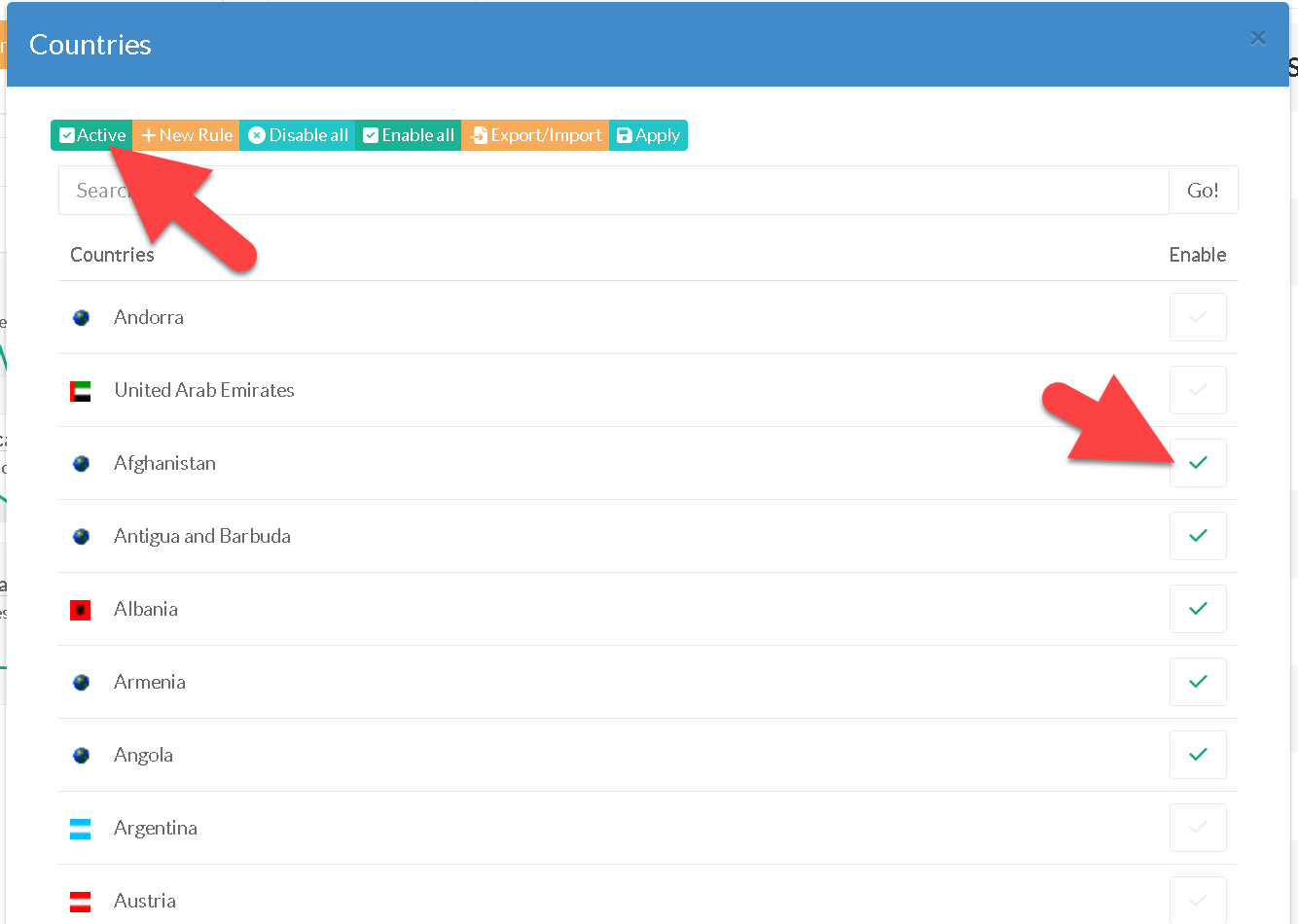The image size is (1298, 924).
Task: Toggle off the Albania checkbox
Action: (x=1198, y=609)
